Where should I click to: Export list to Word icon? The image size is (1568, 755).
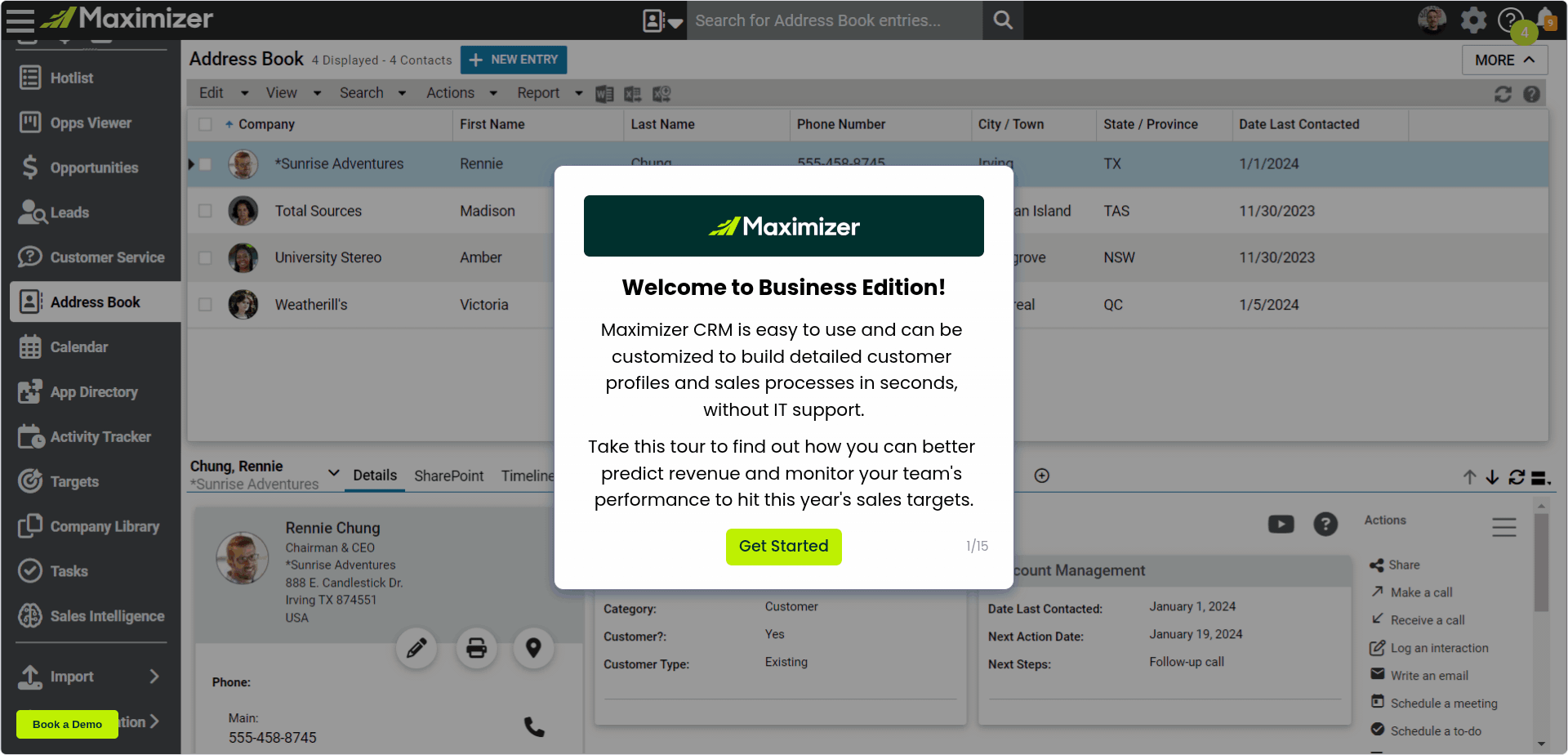pos(604,94)
